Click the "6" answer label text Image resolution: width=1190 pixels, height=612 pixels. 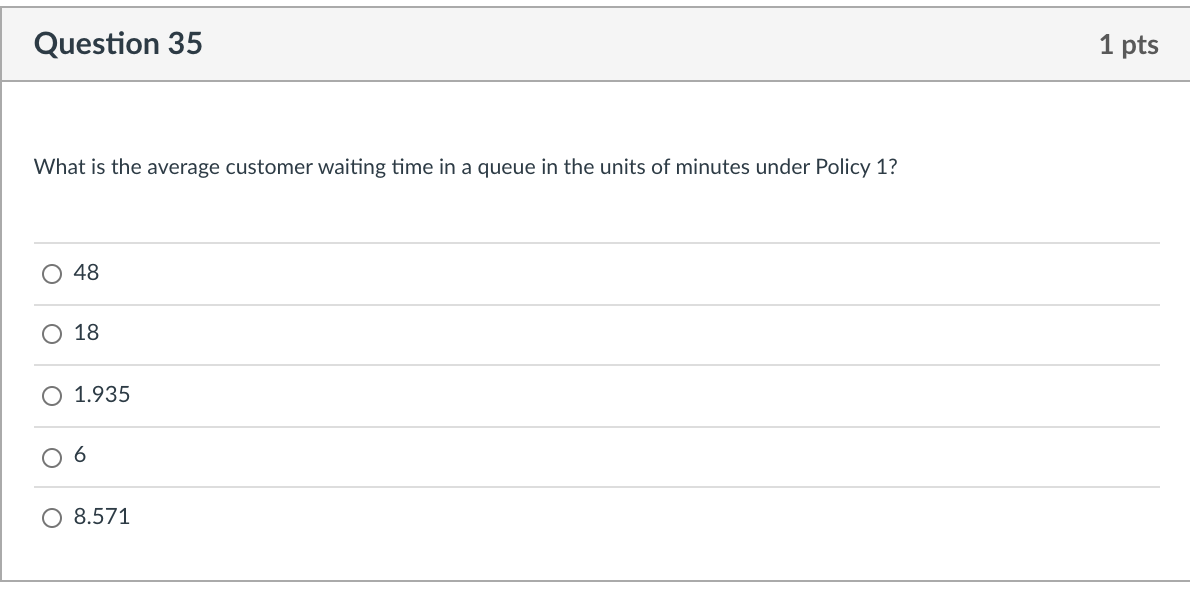80,455
